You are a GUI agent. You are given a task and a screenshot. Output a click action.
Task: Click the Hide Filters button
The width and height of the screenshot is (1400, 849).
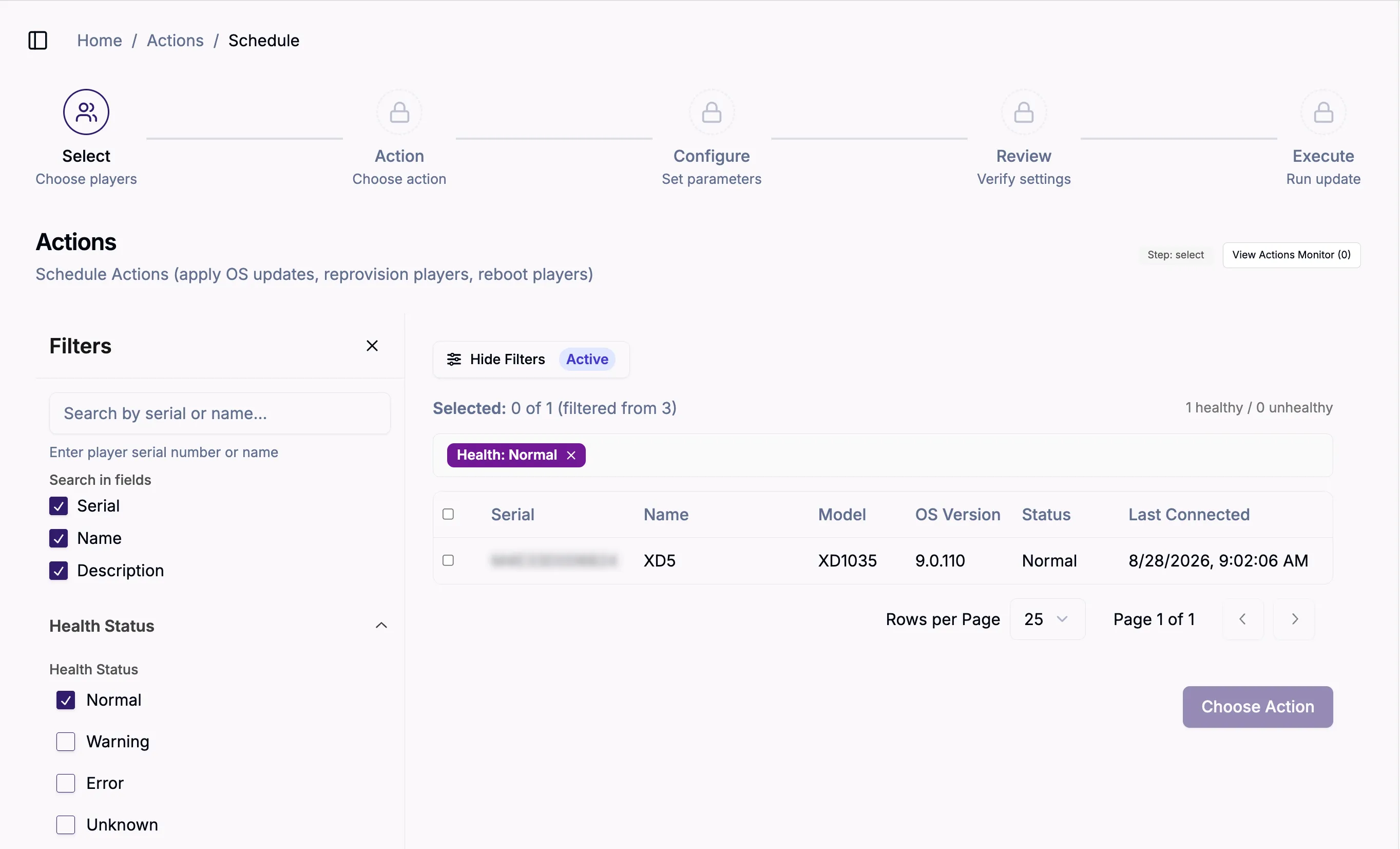(531, 359)
